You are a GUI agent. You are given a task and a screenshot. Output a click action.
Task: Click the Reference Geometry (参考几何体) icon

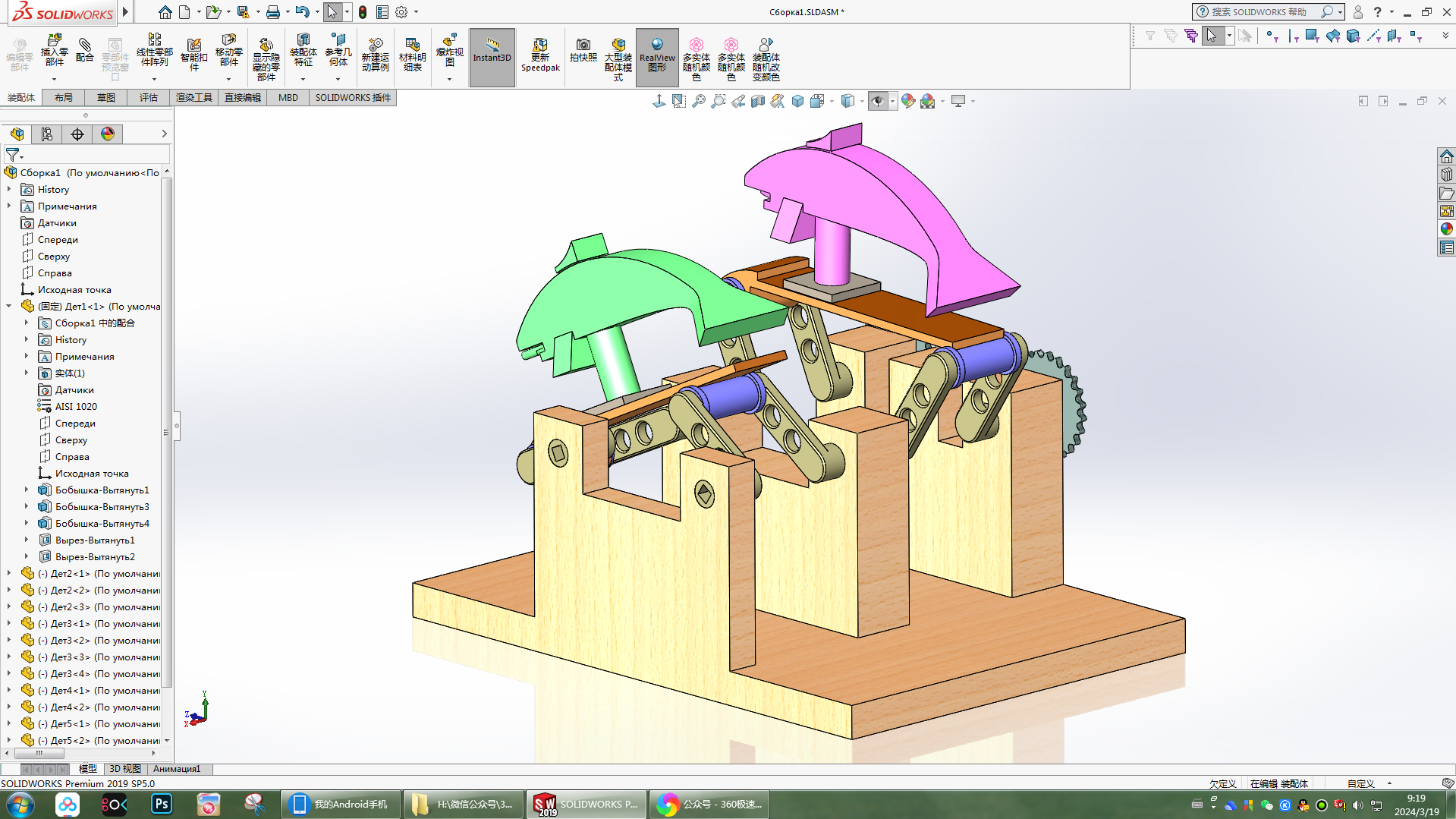click(x=338, y=50)
